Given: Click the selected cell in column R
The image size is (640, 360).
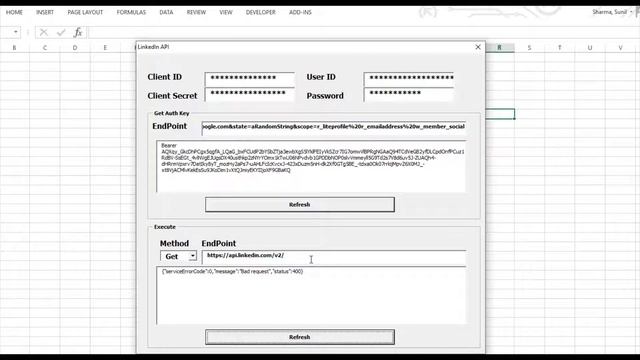Looking at the screenshot, I should (500, 114).
